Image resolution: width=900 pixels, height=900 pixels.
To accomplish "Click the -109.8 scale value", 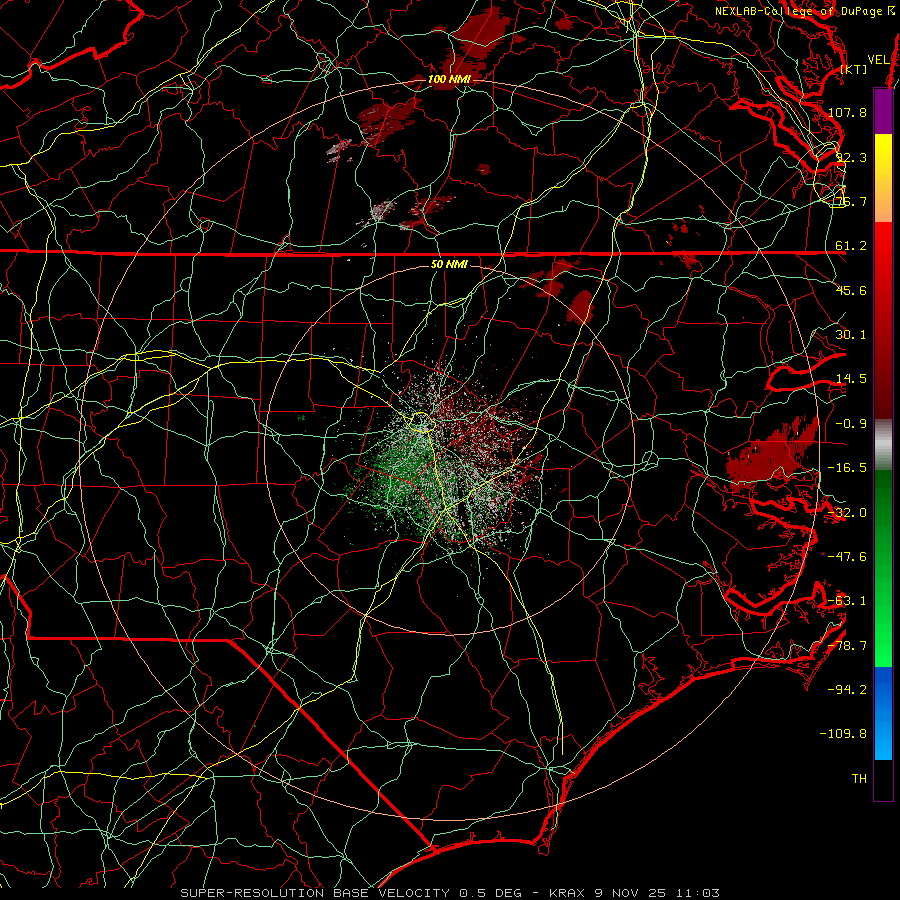I will click(843, 734).
